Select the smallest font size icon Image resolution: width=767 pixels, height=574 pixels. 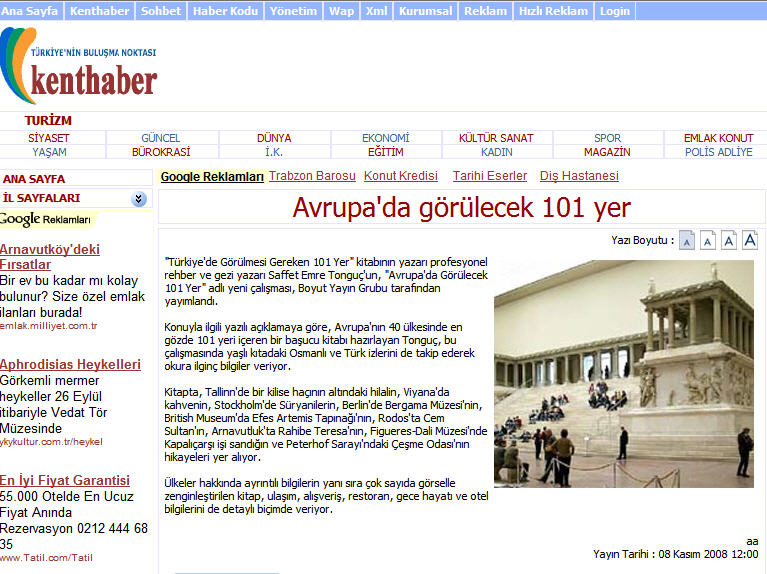[x=686, y=240]
